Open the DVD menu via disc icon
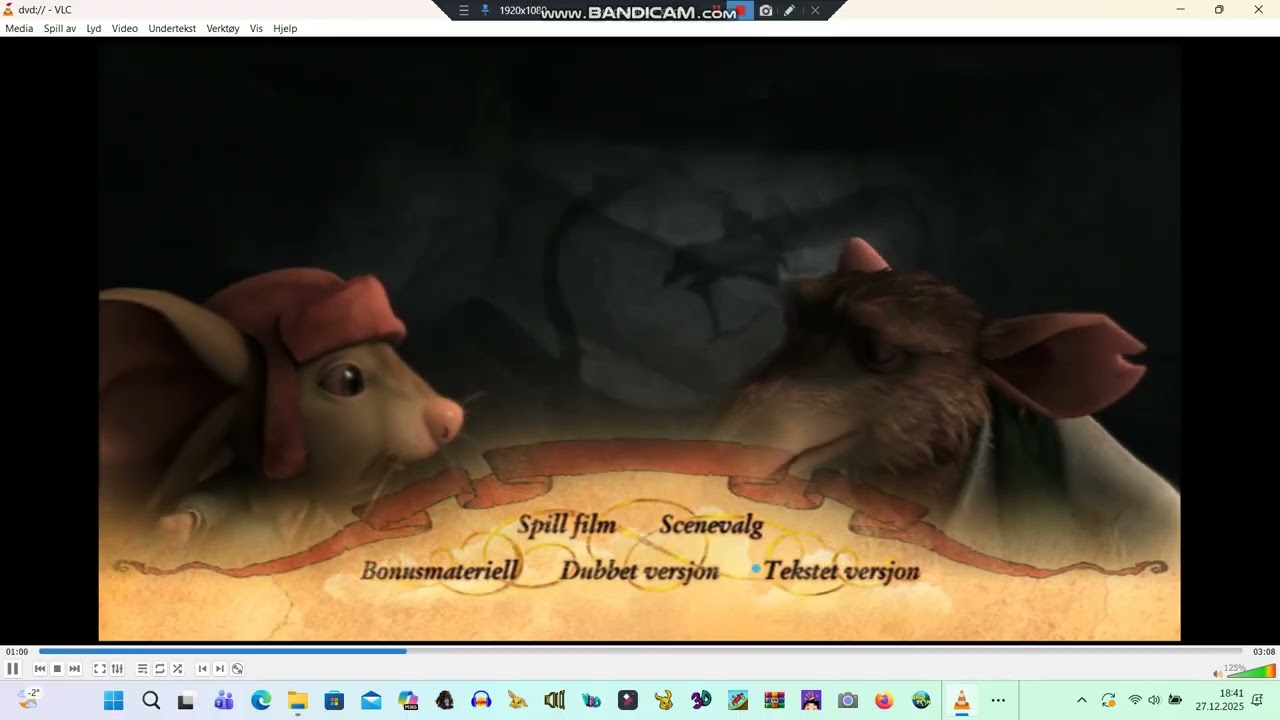Image resolution: width=1280 pixels, height=720 pixels. coord(237,669)
